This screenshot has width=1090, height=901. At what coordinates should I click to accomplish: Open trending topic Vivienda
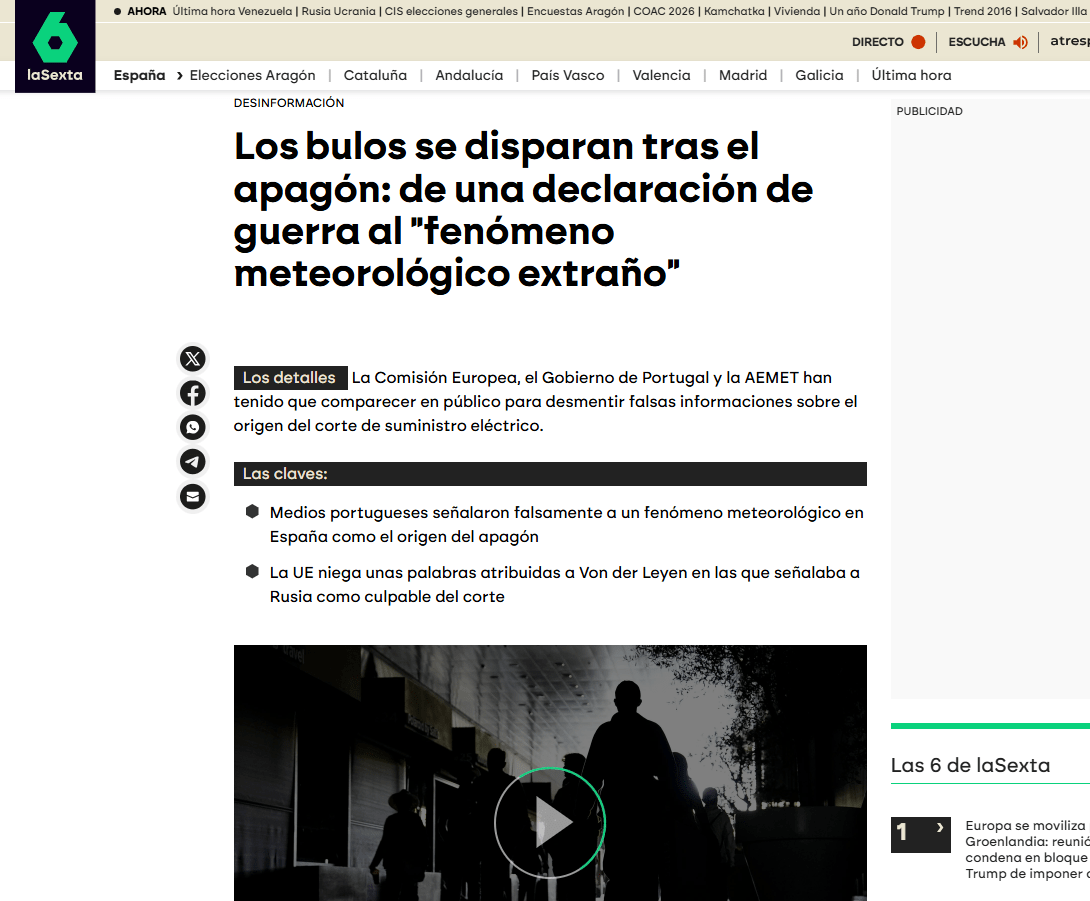[797, 11]
